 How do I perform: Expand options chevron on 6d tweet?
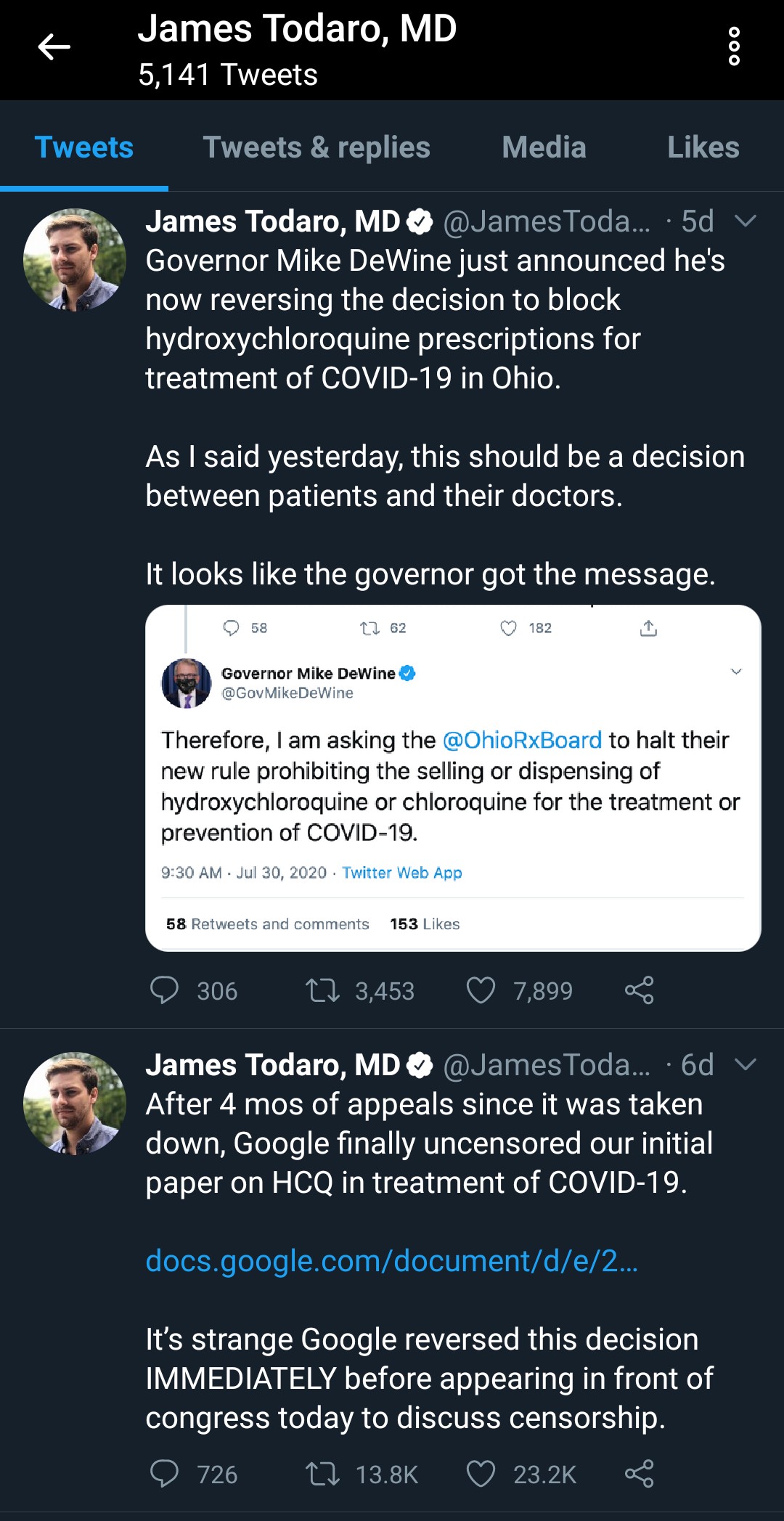(746, 1064)
